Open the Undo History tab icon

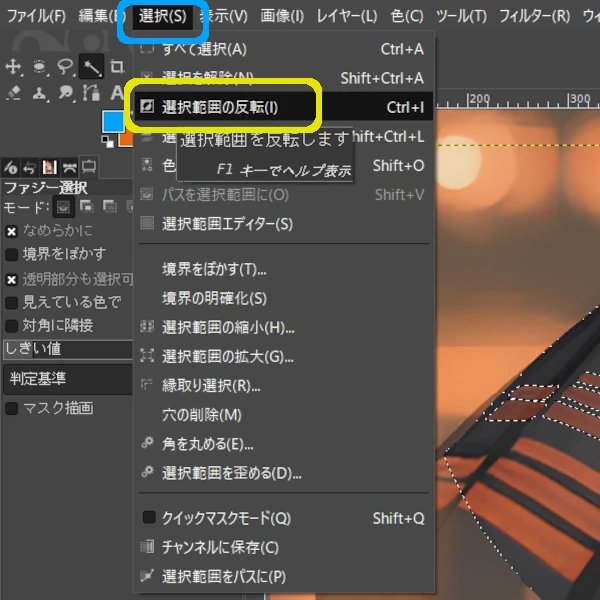tap(29, 168)
